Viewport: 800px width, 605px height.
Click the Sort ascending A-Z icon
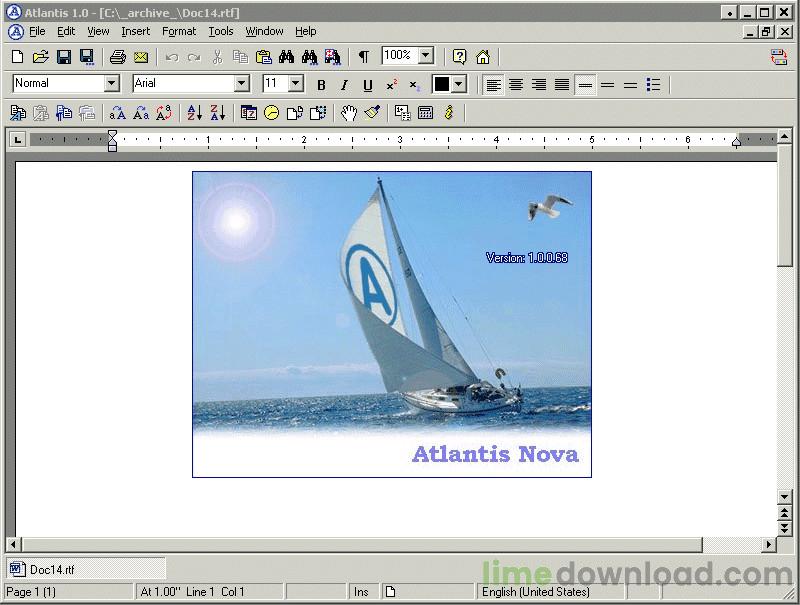coord(195,113)
